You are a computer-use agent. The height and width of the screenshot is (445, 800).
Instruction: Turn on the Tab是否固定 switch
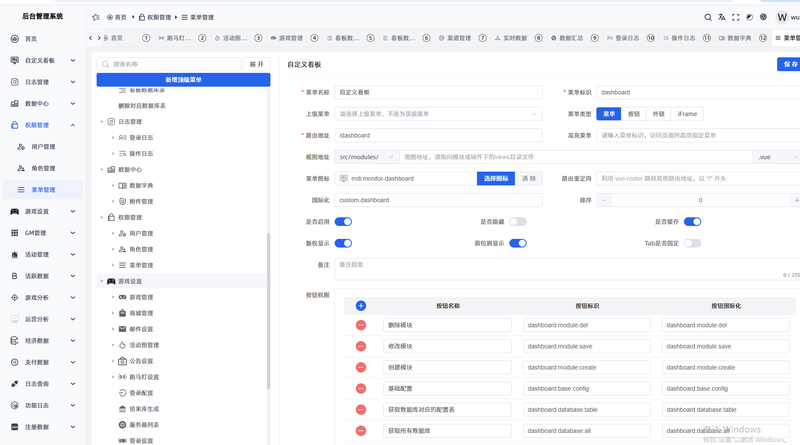(692, 243)
